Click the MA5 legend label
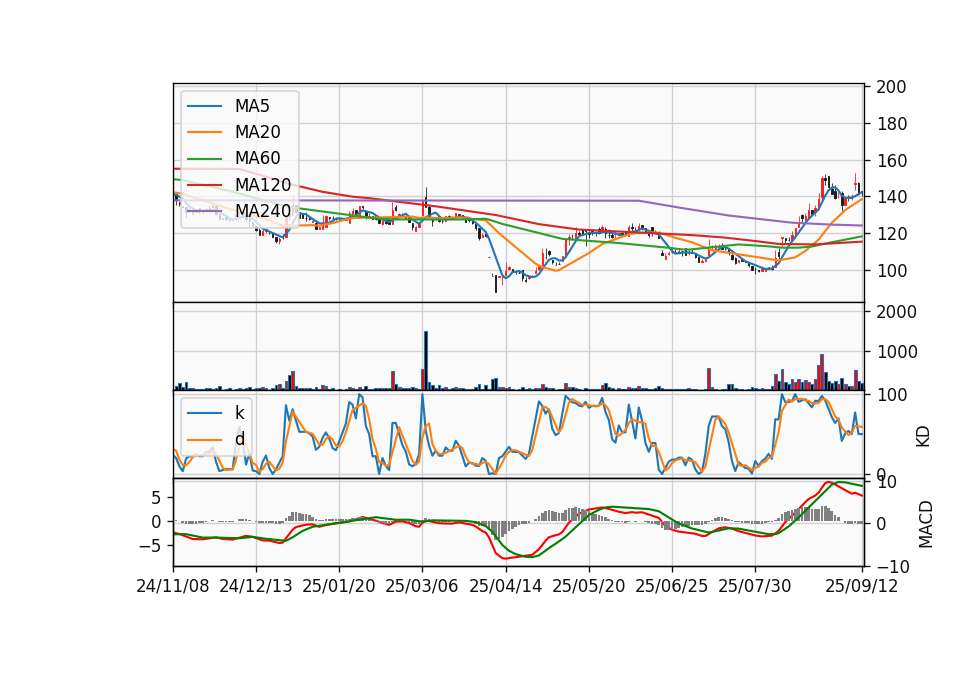This screenshot has height=690, width=960. click(x=252, y=106)
